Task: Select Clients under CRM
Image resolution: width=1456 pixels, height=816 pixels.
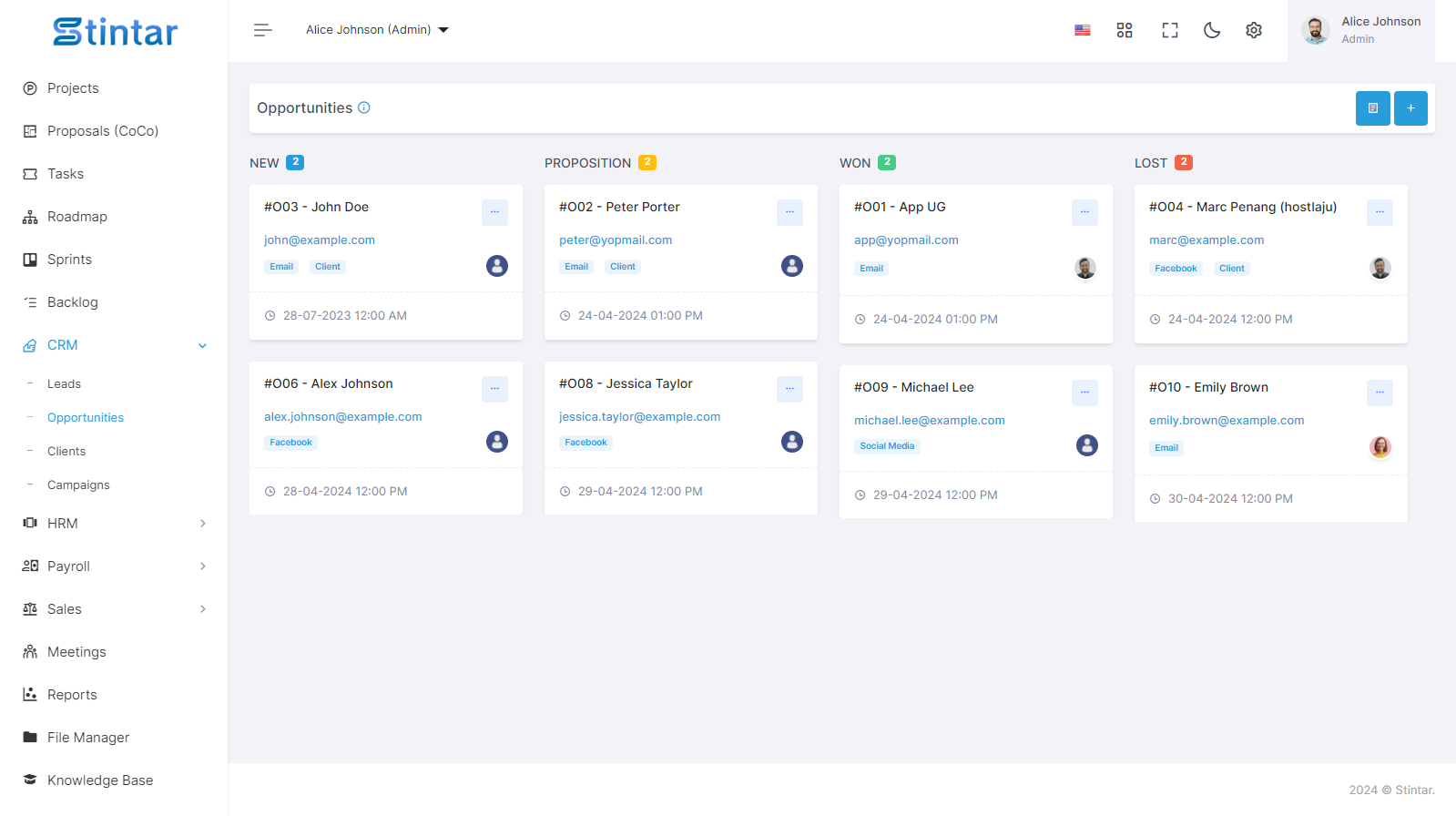Action: (x=66, y=452)
